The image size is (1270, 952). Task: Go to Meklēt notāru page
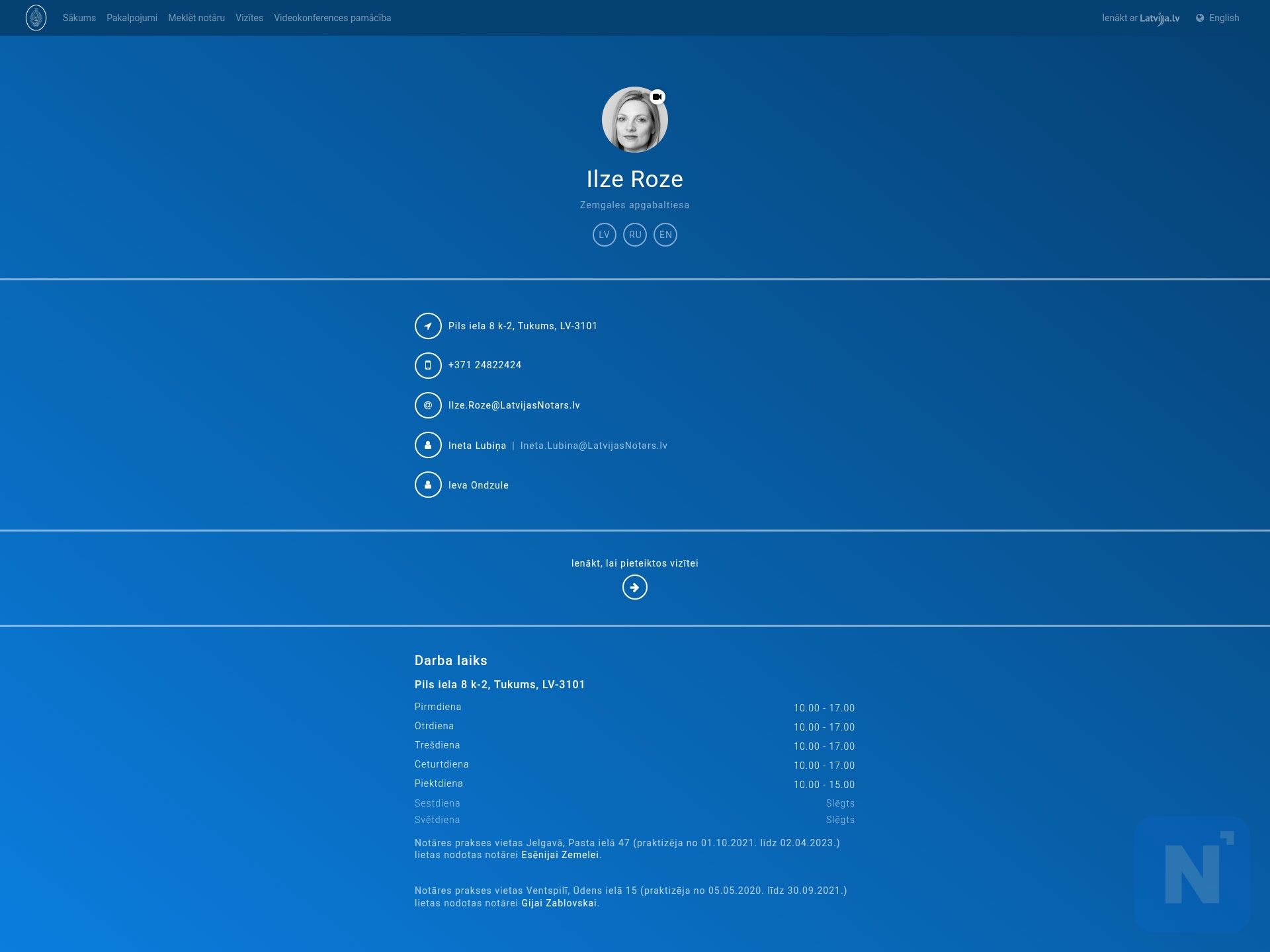click(x=196, y=18)
